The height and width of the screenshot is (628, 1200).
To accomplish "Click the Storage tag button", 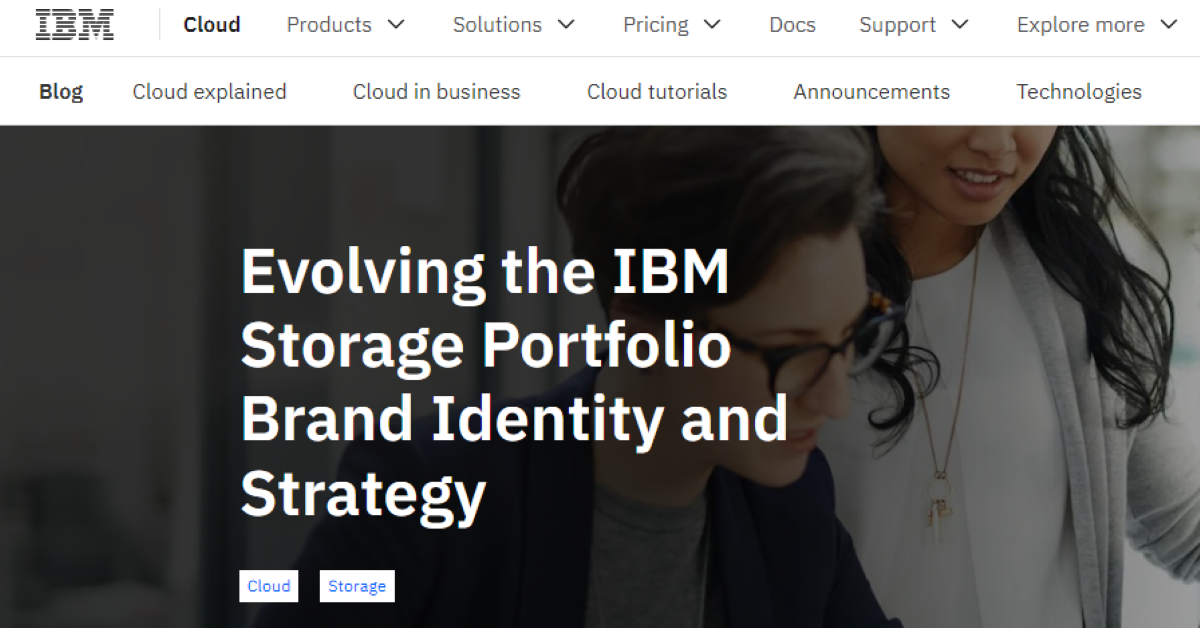I will (x=357, y=586).
